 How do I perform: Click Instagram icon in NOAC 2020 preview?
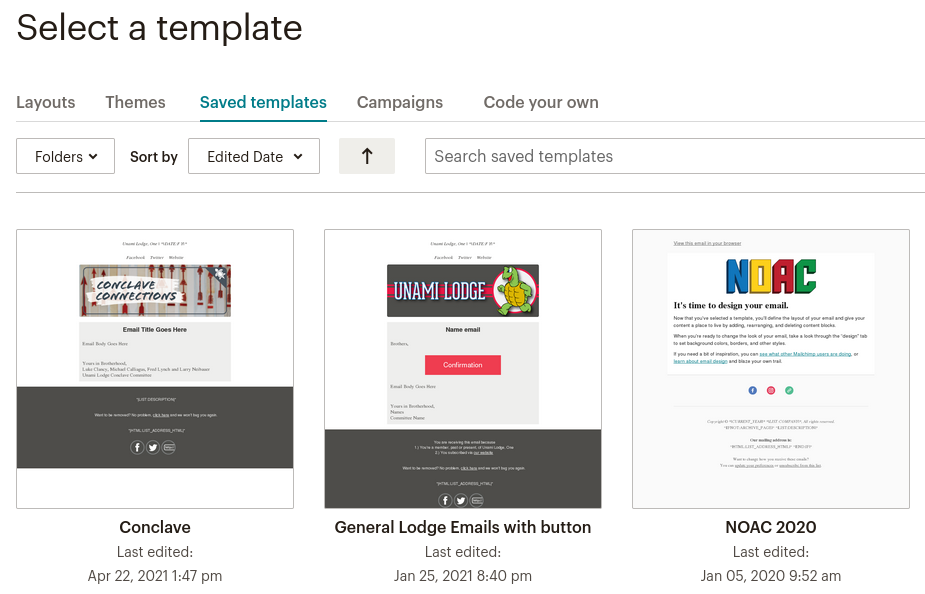click(771, 390)
